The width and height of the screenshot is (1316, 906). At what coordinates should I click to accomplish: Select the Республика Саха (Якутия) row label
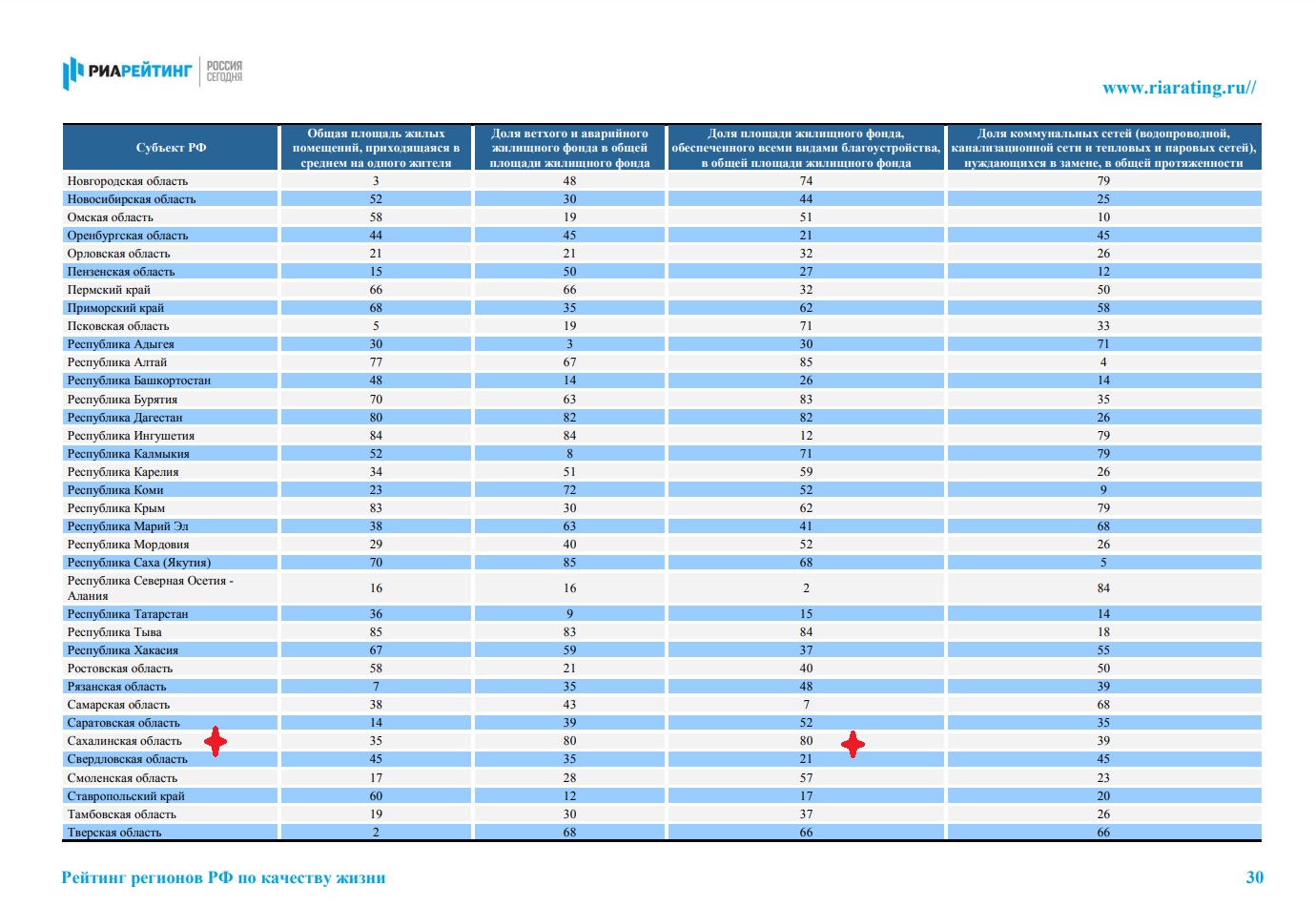(x=139, y=563)
